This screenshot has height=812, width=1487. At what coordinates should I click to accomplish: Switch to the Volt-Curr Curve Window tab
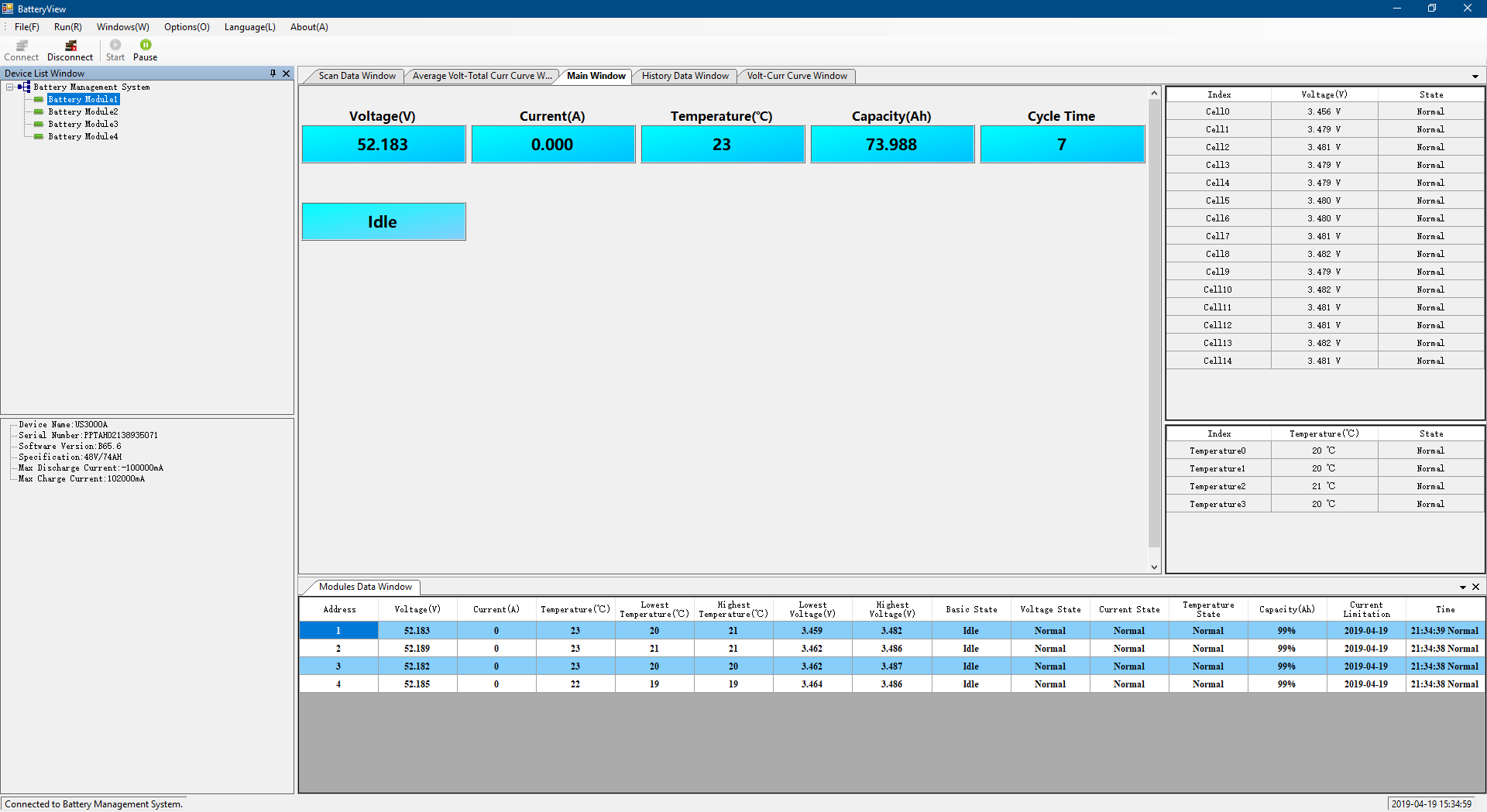pos(796,76)
